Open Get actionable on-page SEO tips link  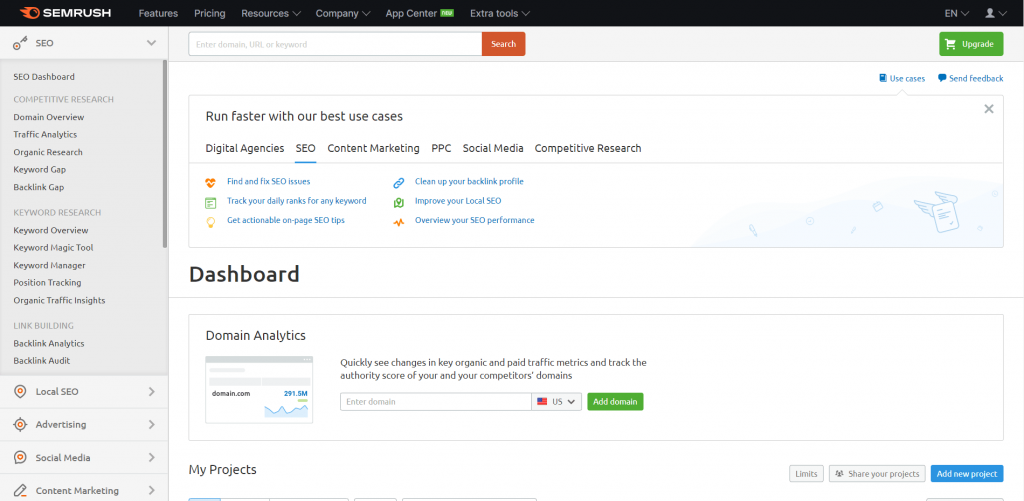pyautogui.click(x=286, y=220)
